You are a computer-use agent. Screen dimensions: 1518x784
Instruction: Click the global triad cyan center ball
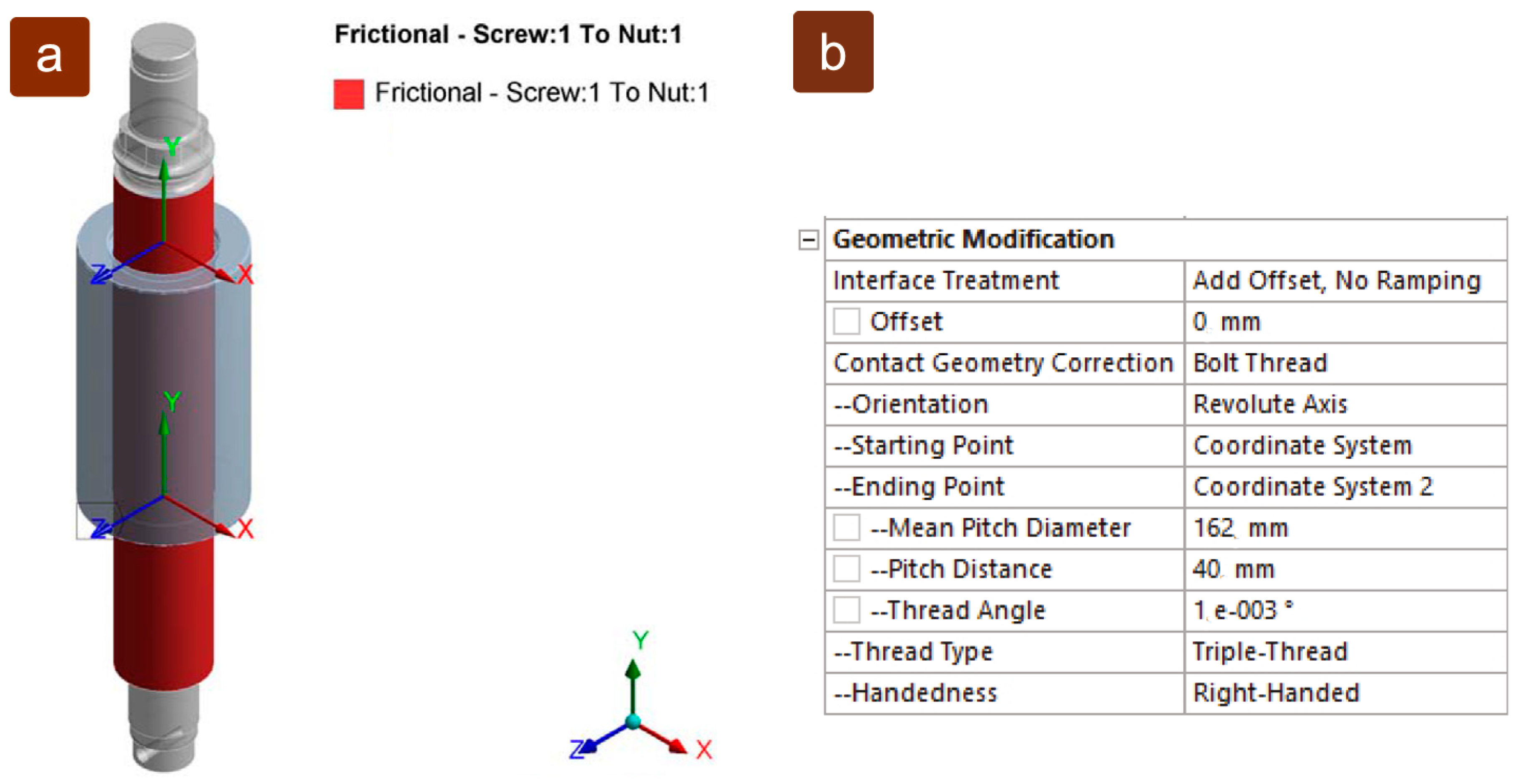pyautogui.click(x=632, y=721)
